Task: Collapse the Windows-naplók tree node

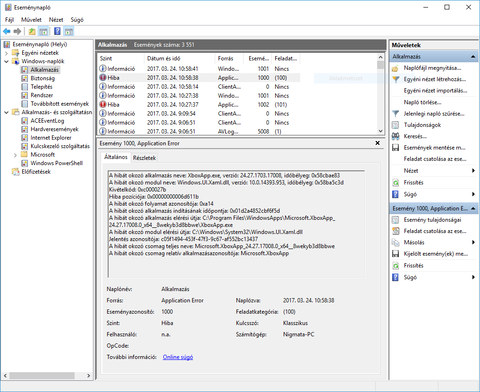Action: 6,61
